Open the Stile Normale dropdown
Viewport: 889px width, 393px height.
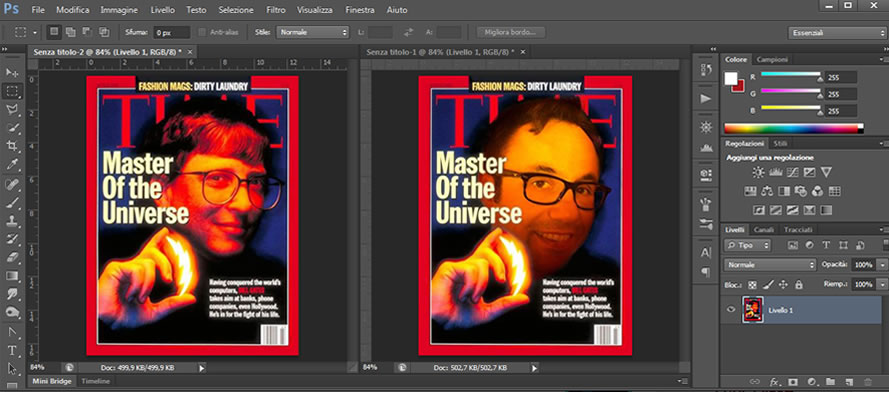click(312, 32)
